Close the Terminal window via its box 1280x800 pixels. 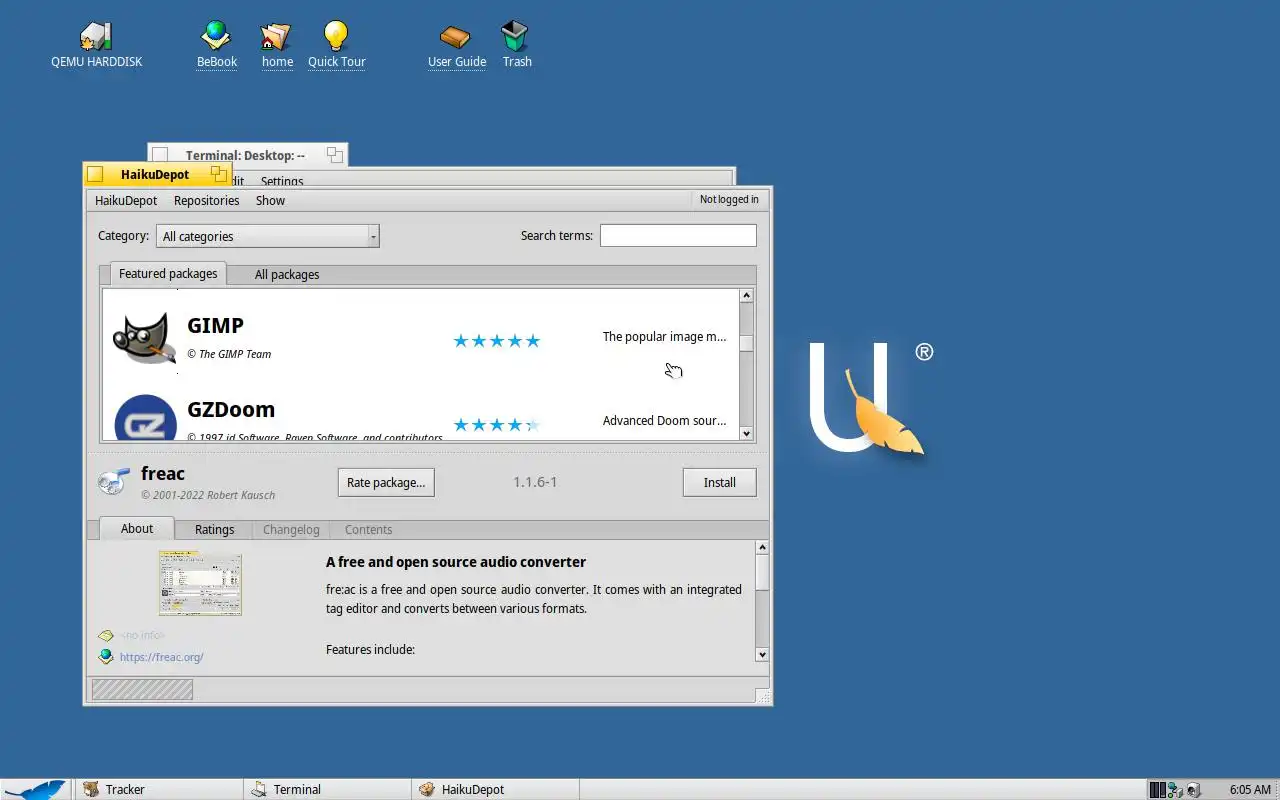click(160, 155)
